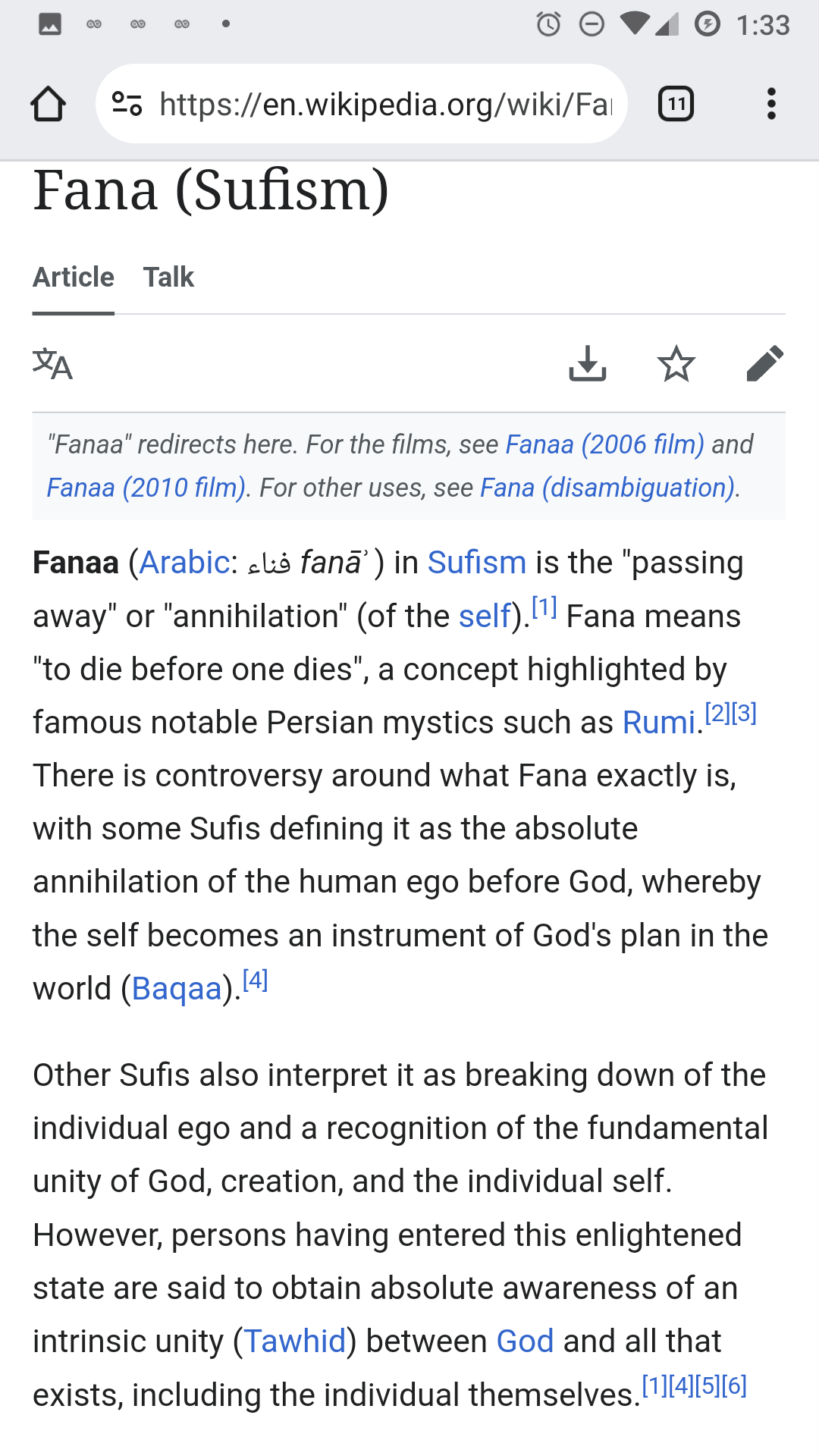Select the Article tab
The height and width of the screenshot is (1456, 819).
[74, 278]
